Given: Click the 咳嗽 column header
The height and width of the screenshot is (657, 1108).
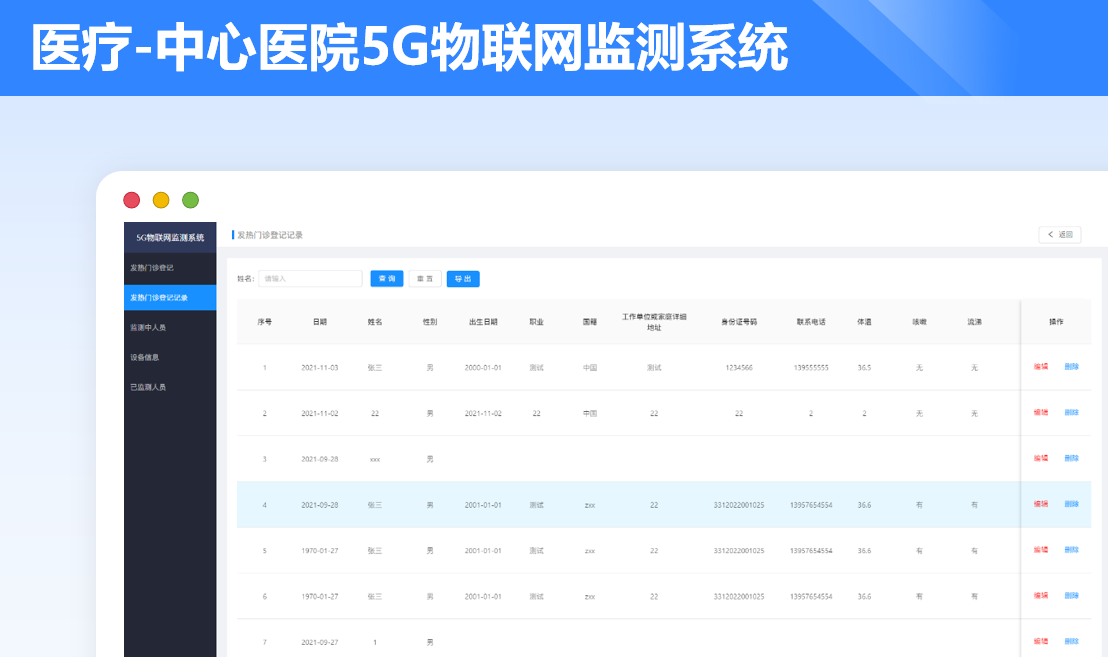Looking at the screenshot, I should click(919, 321).
